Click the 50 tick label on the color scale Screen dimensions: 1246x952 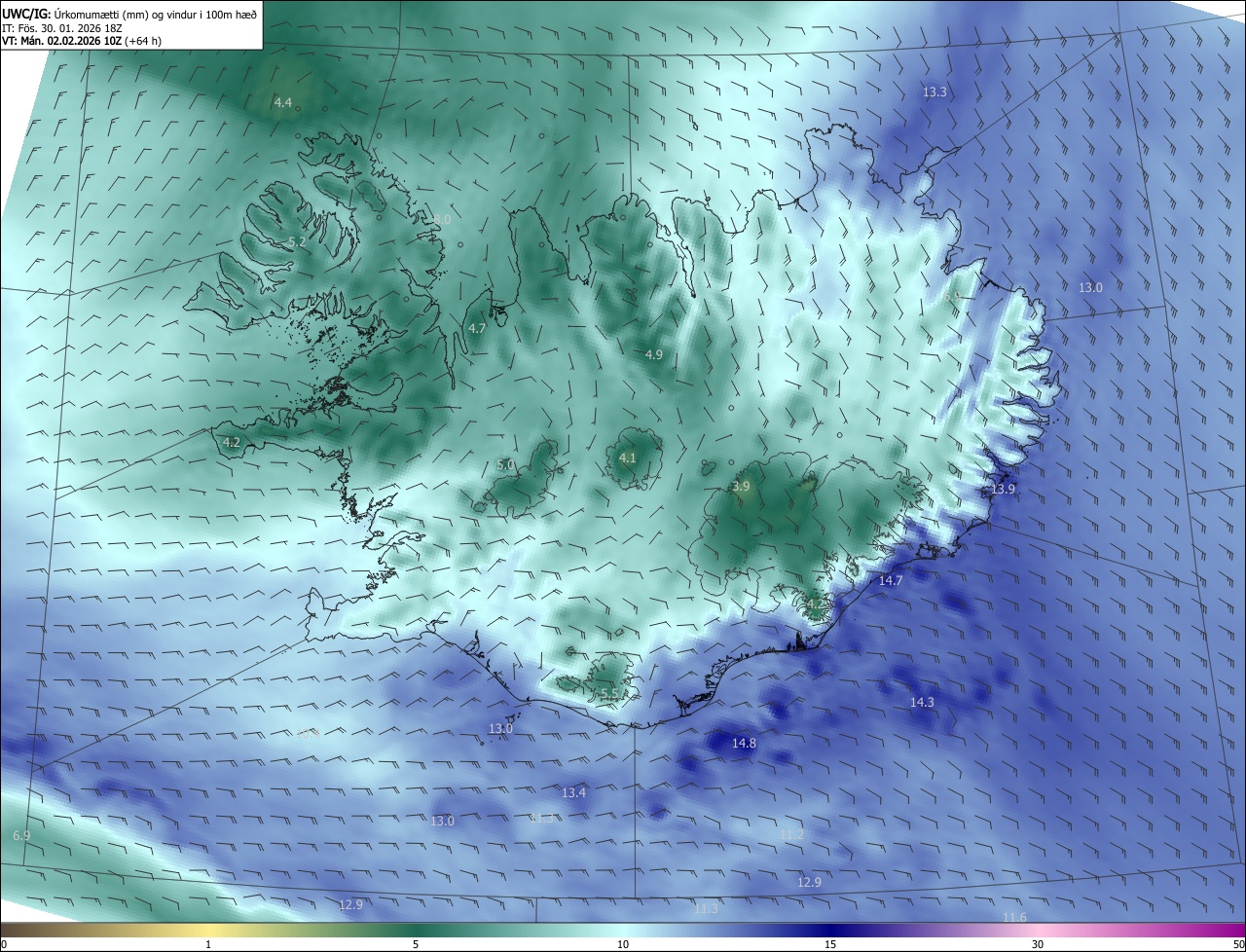coord(1238,944)
